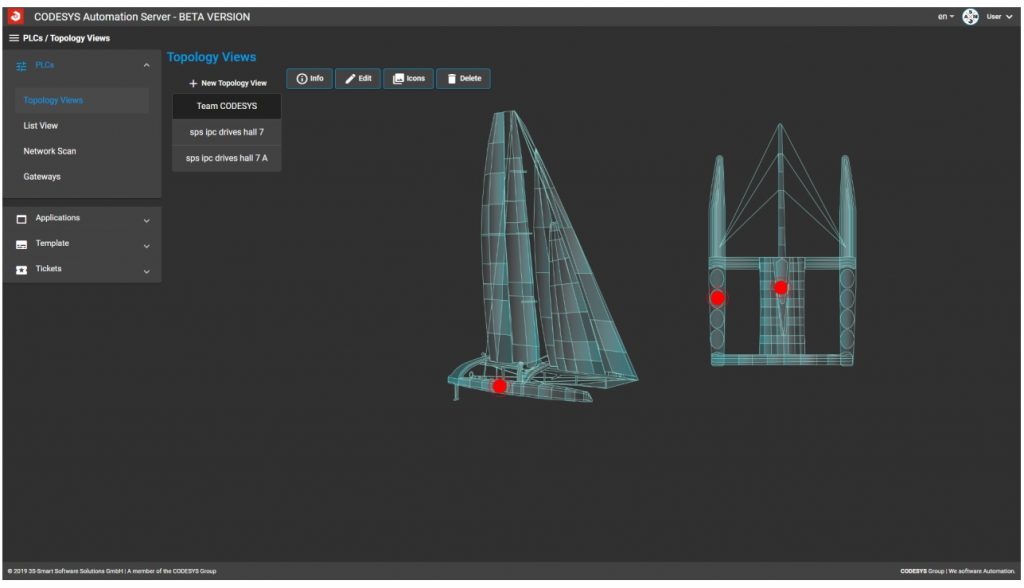1024x588 pixels.
Task: Select the sps ipc drives hall 7 A view
Action: point(227,158)
